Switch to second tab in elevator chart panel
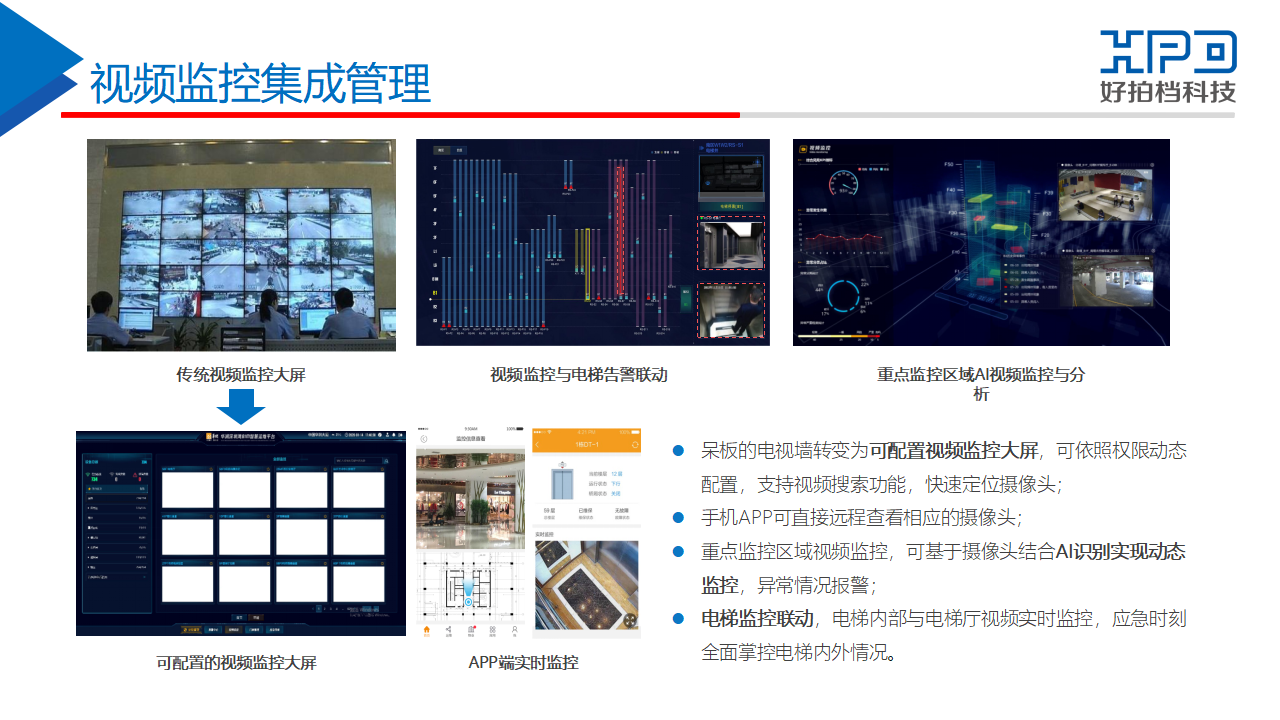Screen dimensions: 1280x720 click(460, 150)
